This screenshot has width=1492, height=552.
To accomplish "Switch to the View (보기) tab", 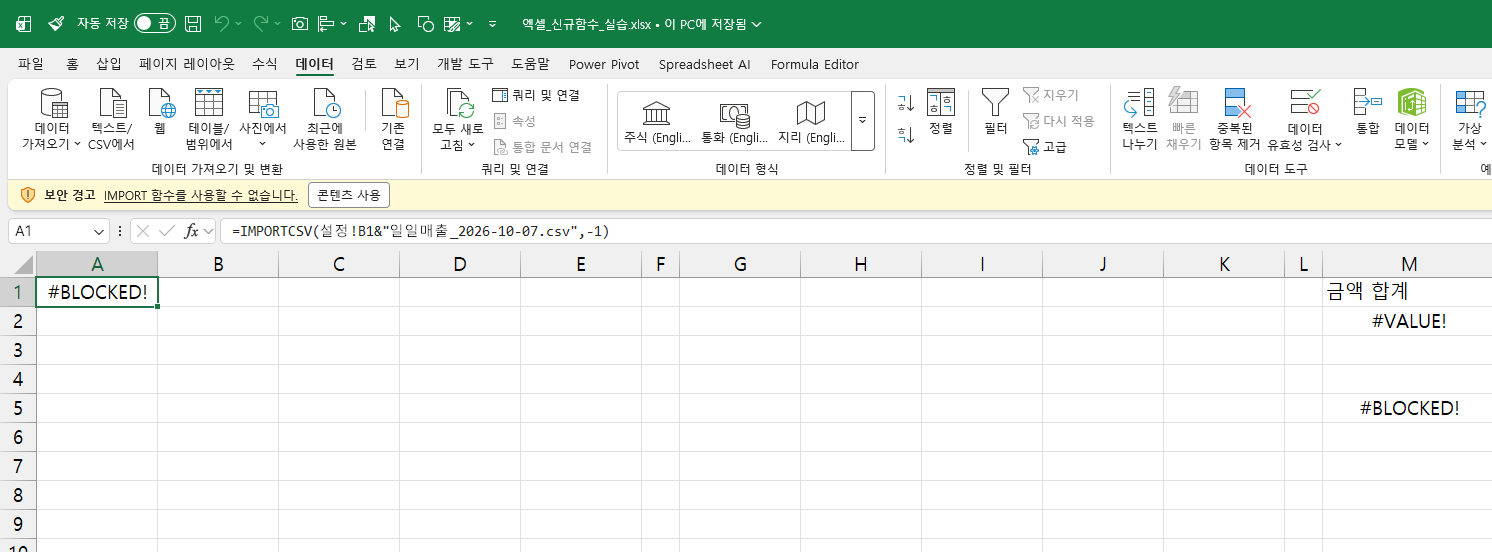I will tap(407, 64).
